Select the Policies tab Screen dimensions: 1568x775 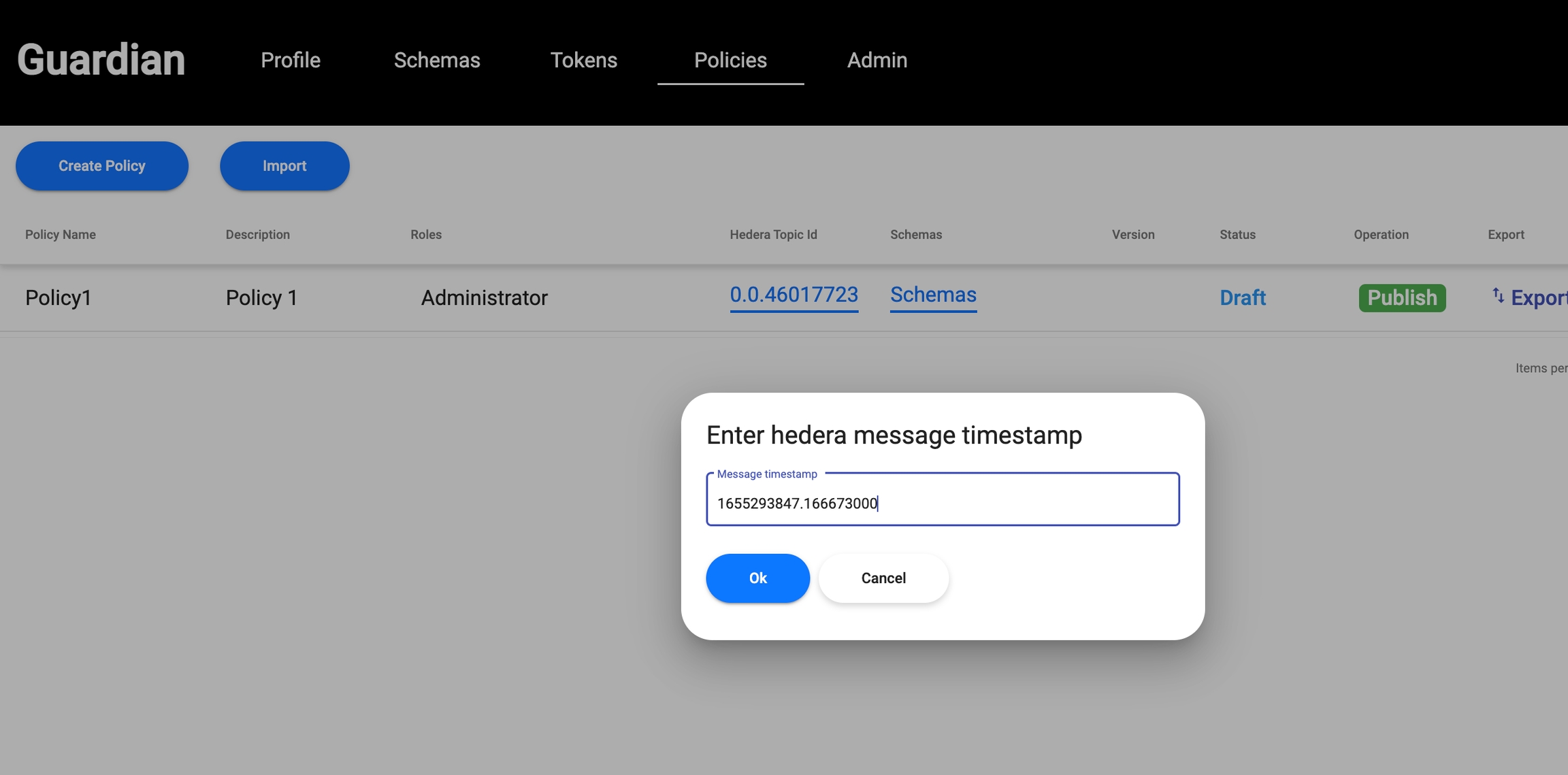(730, 60)
